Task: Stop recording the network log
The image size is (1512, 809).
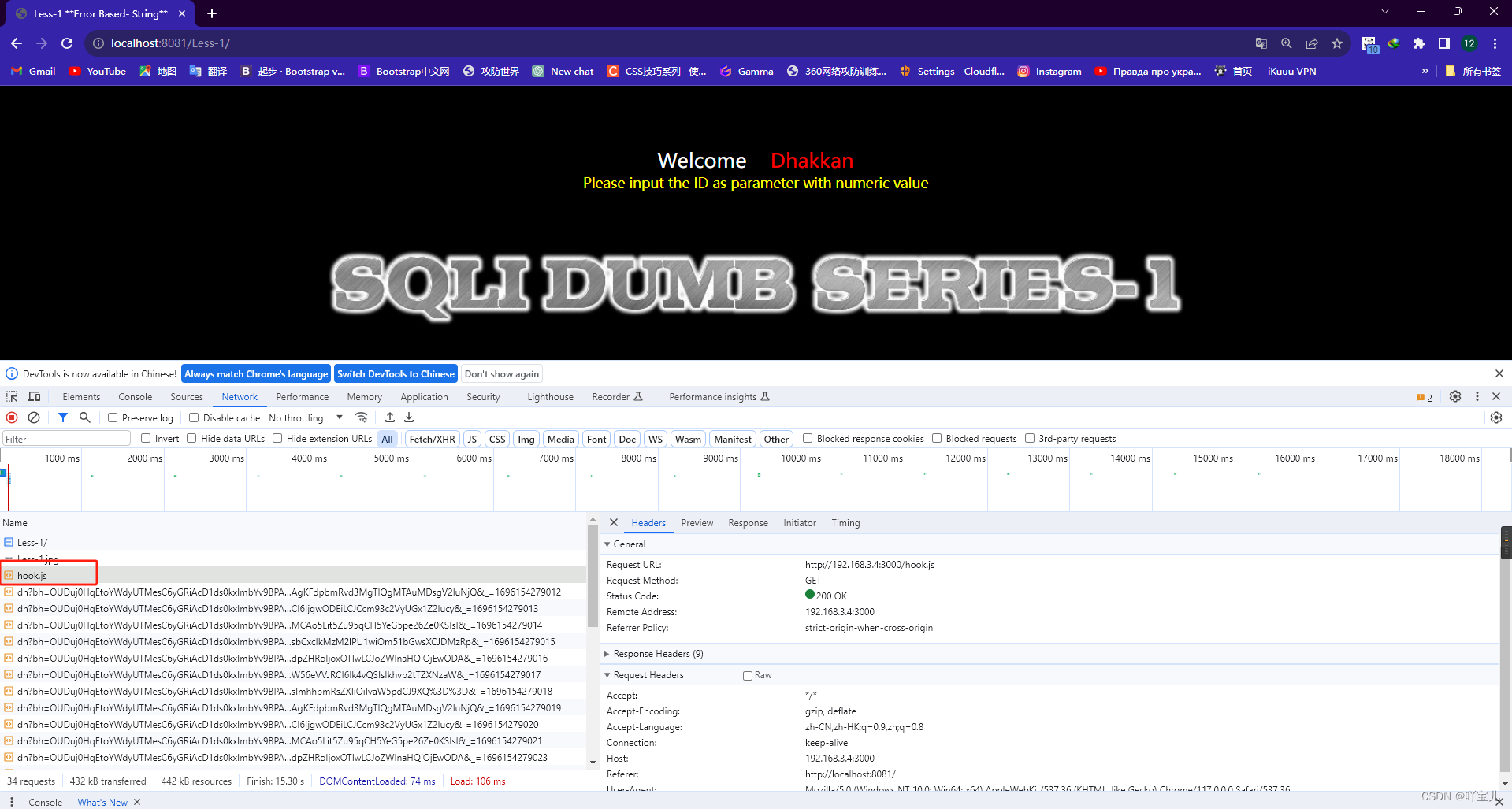Action: 11,417
